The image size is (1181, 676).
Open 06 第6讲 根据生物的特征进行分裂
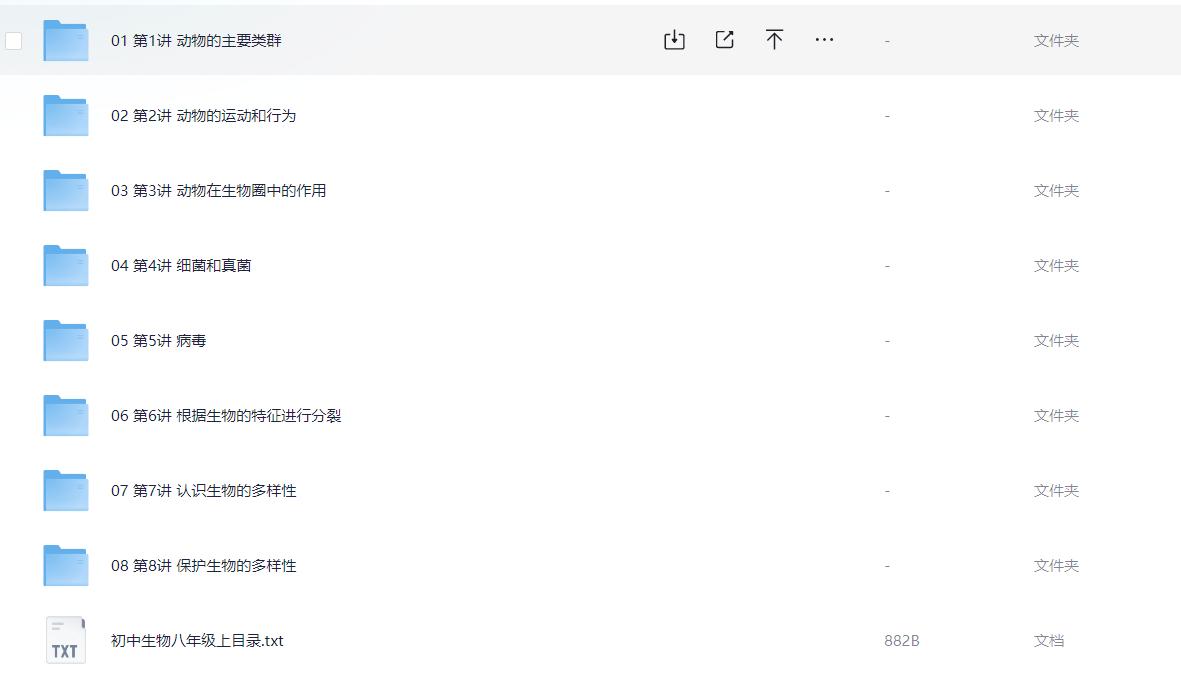(226, 416)
